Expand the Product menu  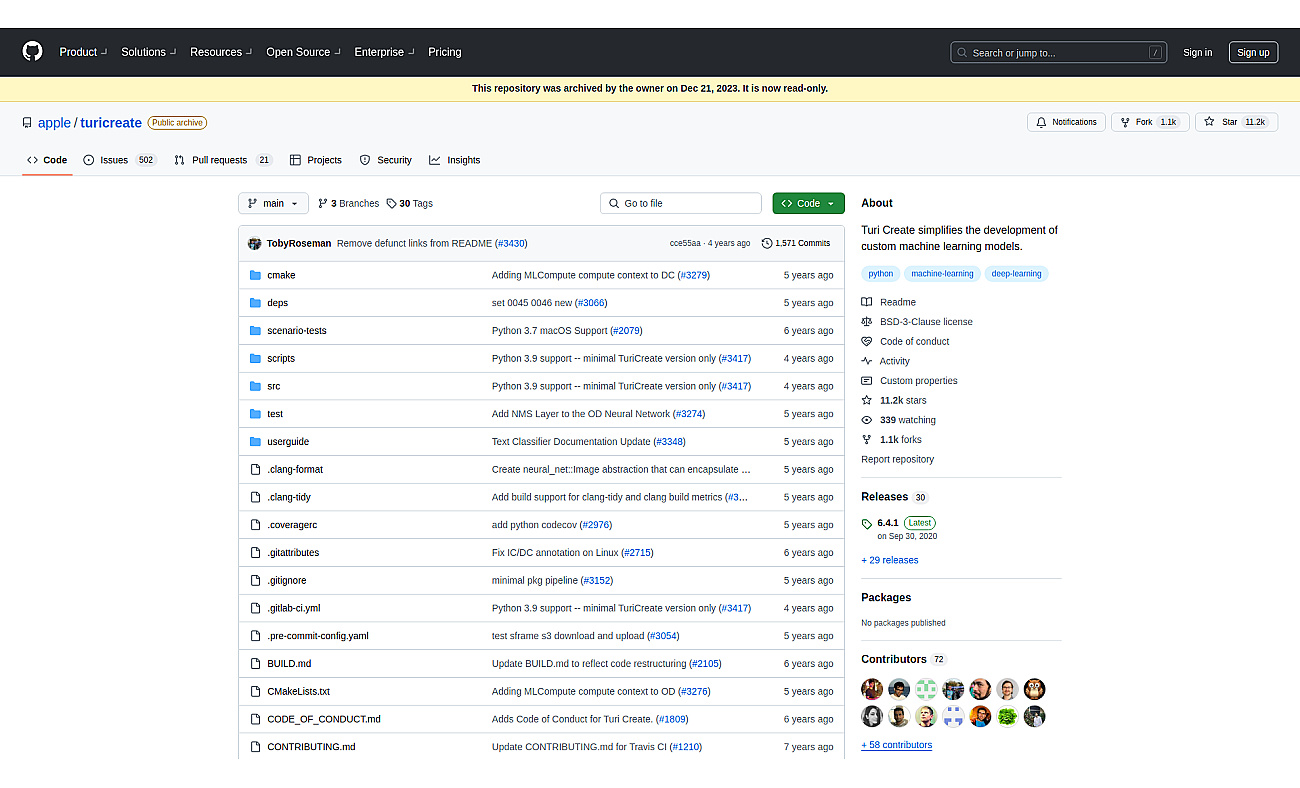82,52
